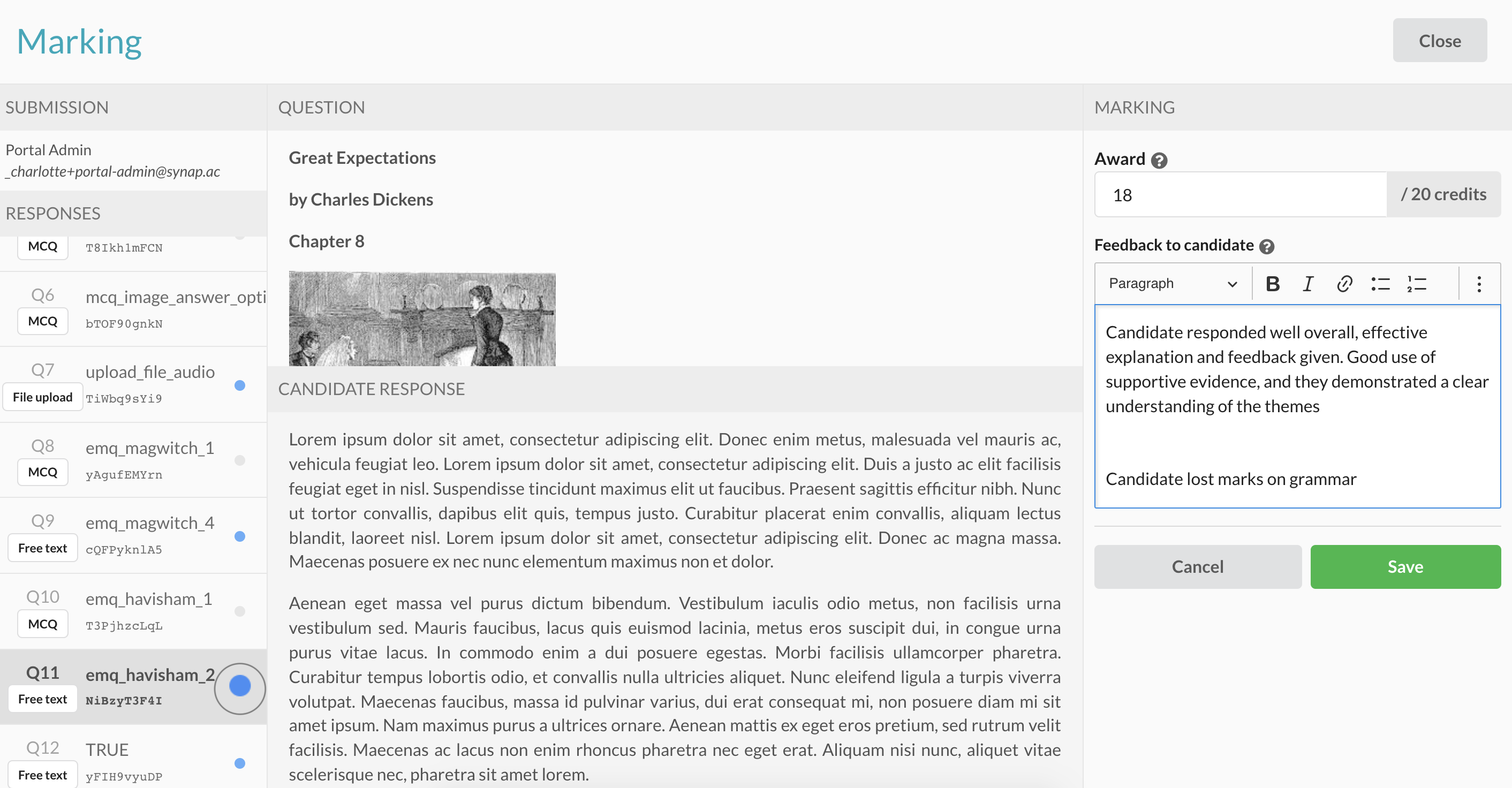Screen dimensions: 1512x788
Task: Toggle italic formatting in feedback editor
Action: tap(1307, 284)
